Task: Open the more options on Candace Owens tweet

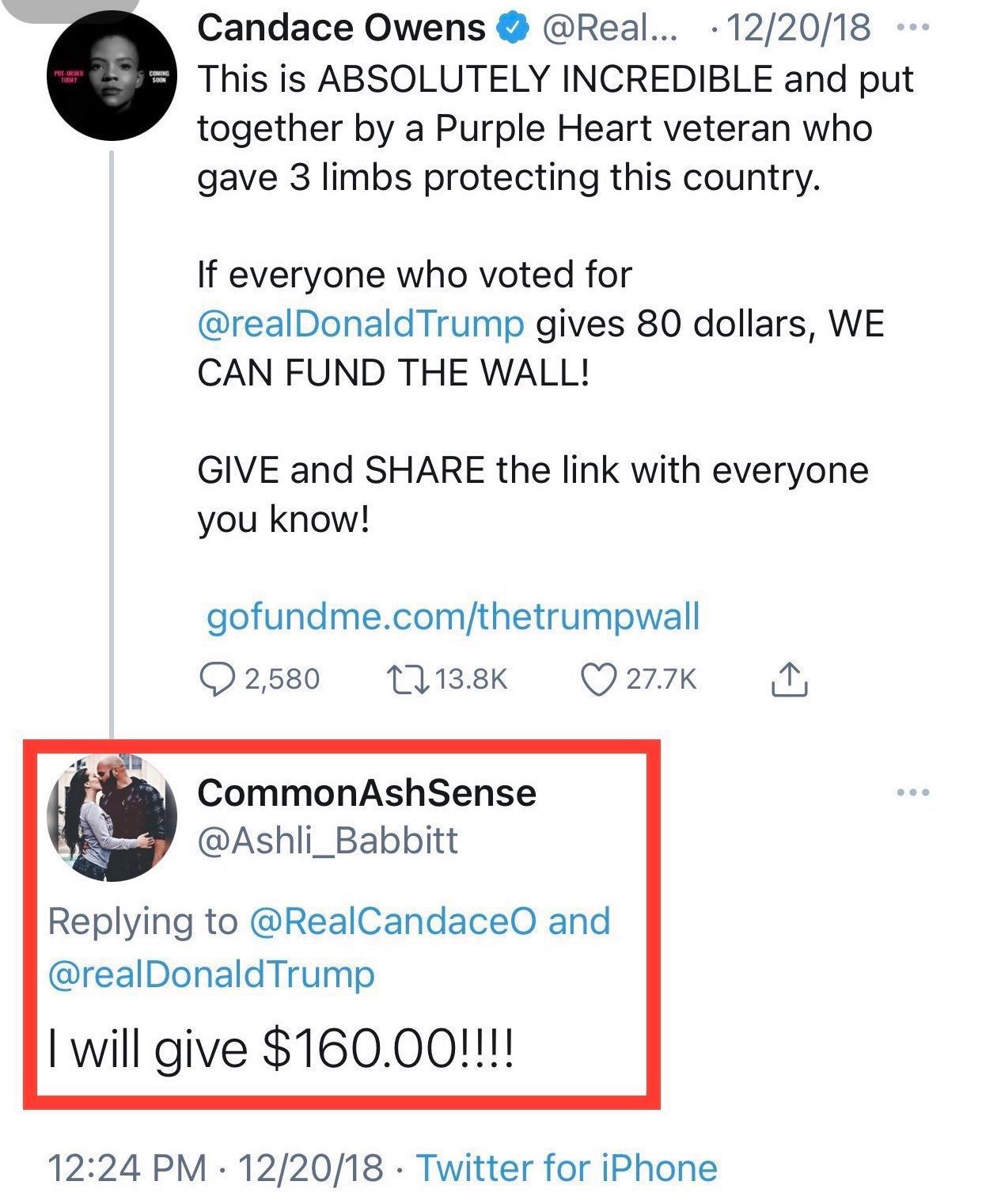Action: coord(913,28)
